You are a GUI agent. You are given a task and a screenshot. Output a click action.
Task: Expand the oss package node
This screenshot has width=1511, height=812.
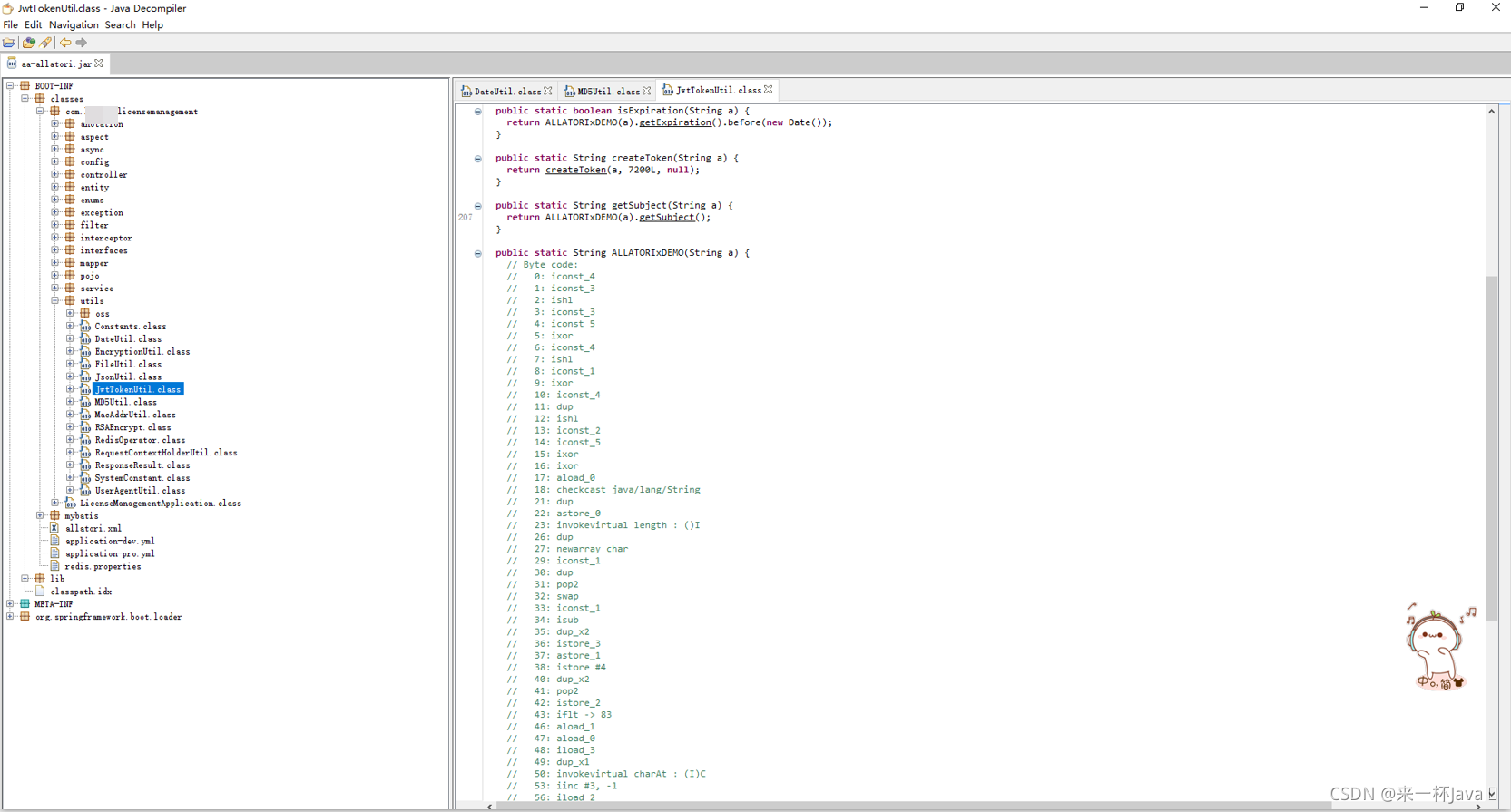71,313
